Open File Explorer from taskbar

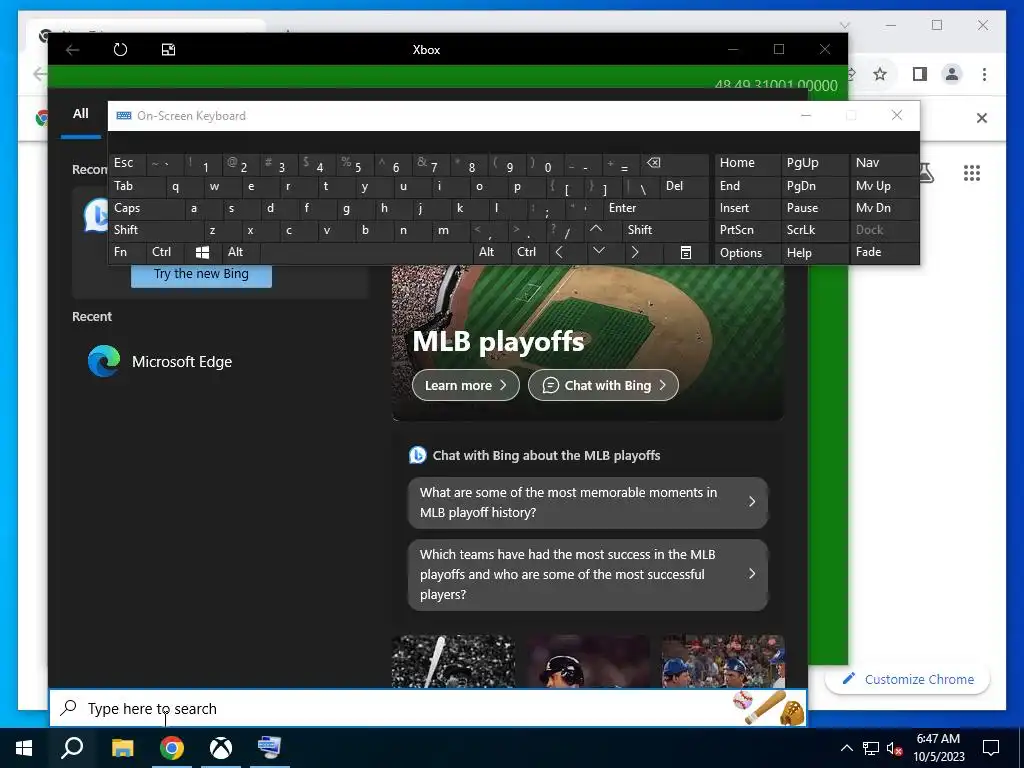click(x=122, y=748)
